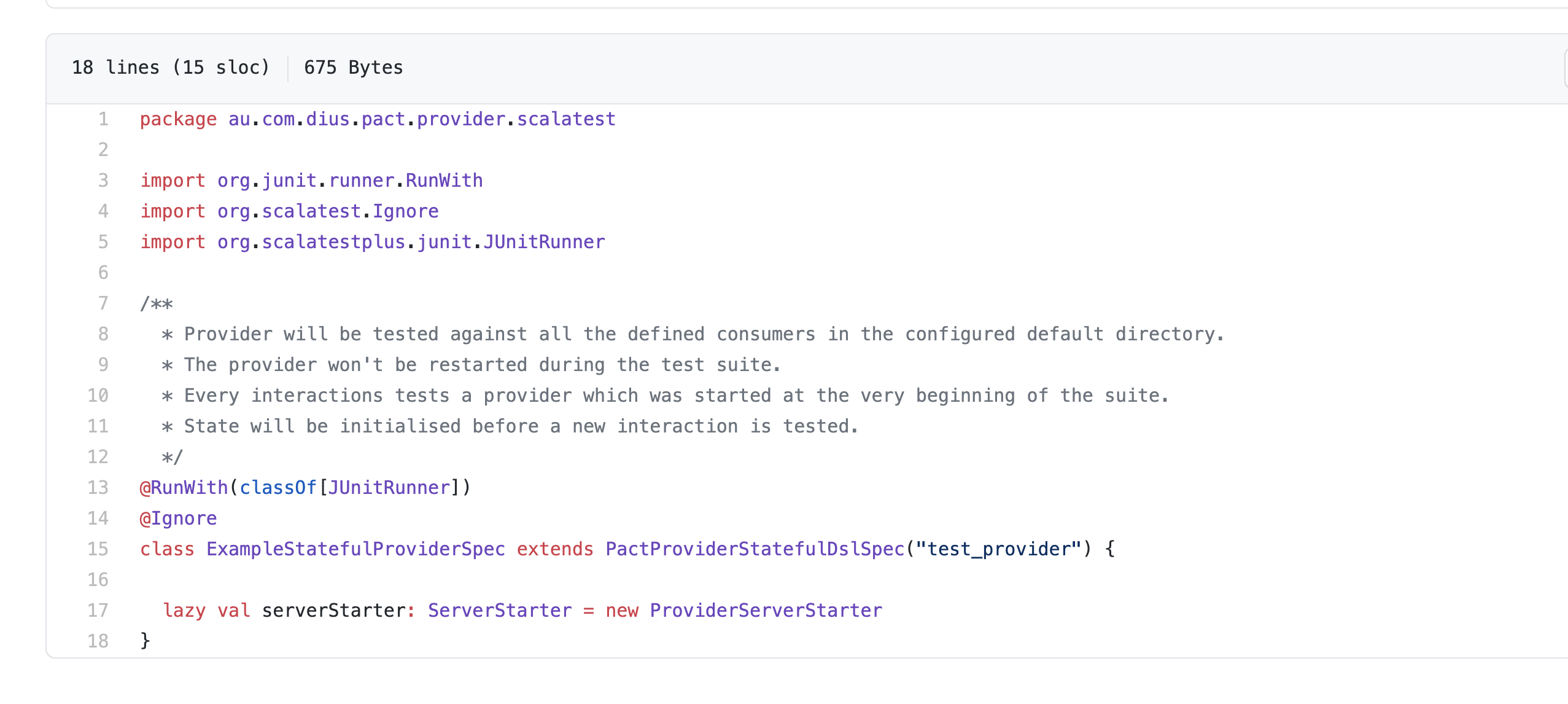This screenshot has width=1568, height=704.
Task: Select line number 13 beside the @RunWith annotation
Action: tap(98, 488)
